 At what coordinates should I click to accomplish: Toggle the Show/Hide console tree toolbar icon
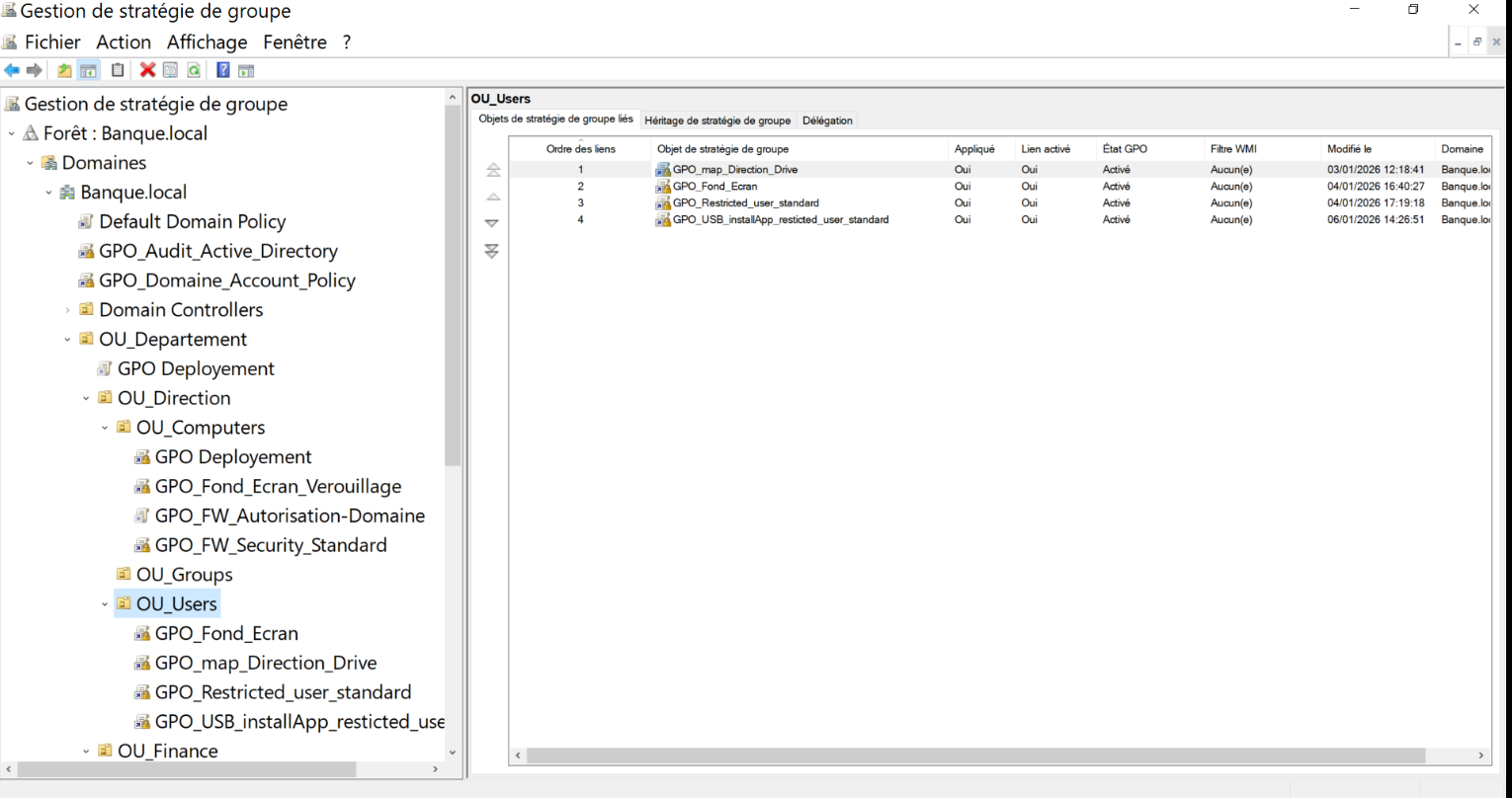[x=89, y=70]
